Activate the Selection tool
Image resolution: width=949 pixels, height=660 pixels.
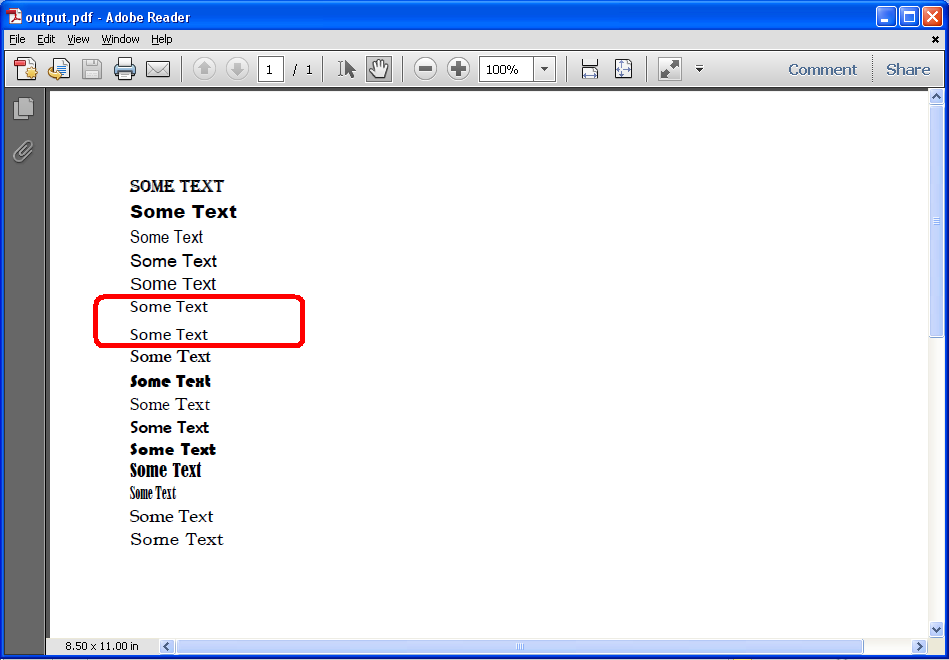click(x=345, y=69)
